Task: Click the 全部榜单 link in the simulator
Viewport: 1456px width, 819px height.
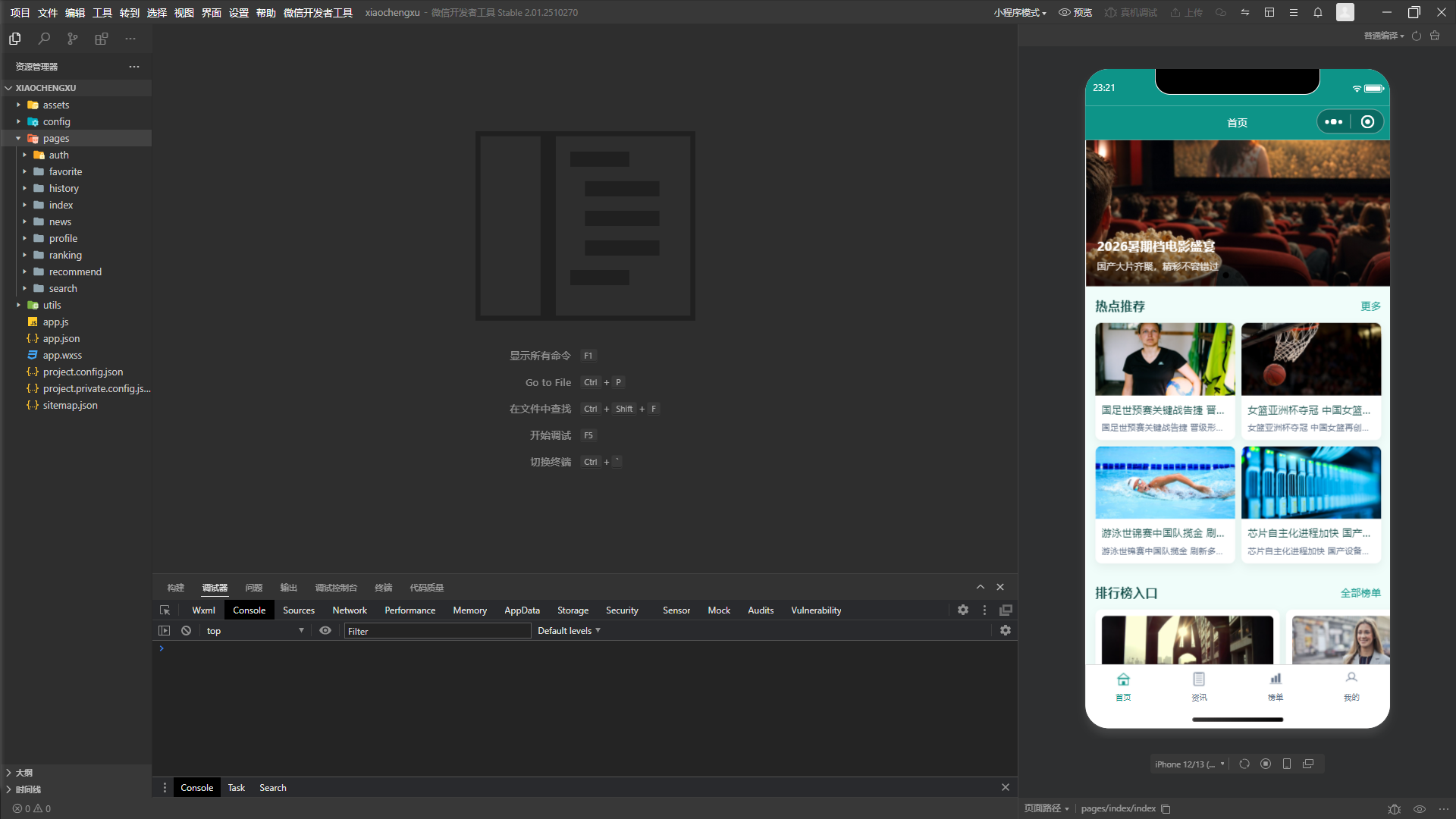Action: (1360, 593)
